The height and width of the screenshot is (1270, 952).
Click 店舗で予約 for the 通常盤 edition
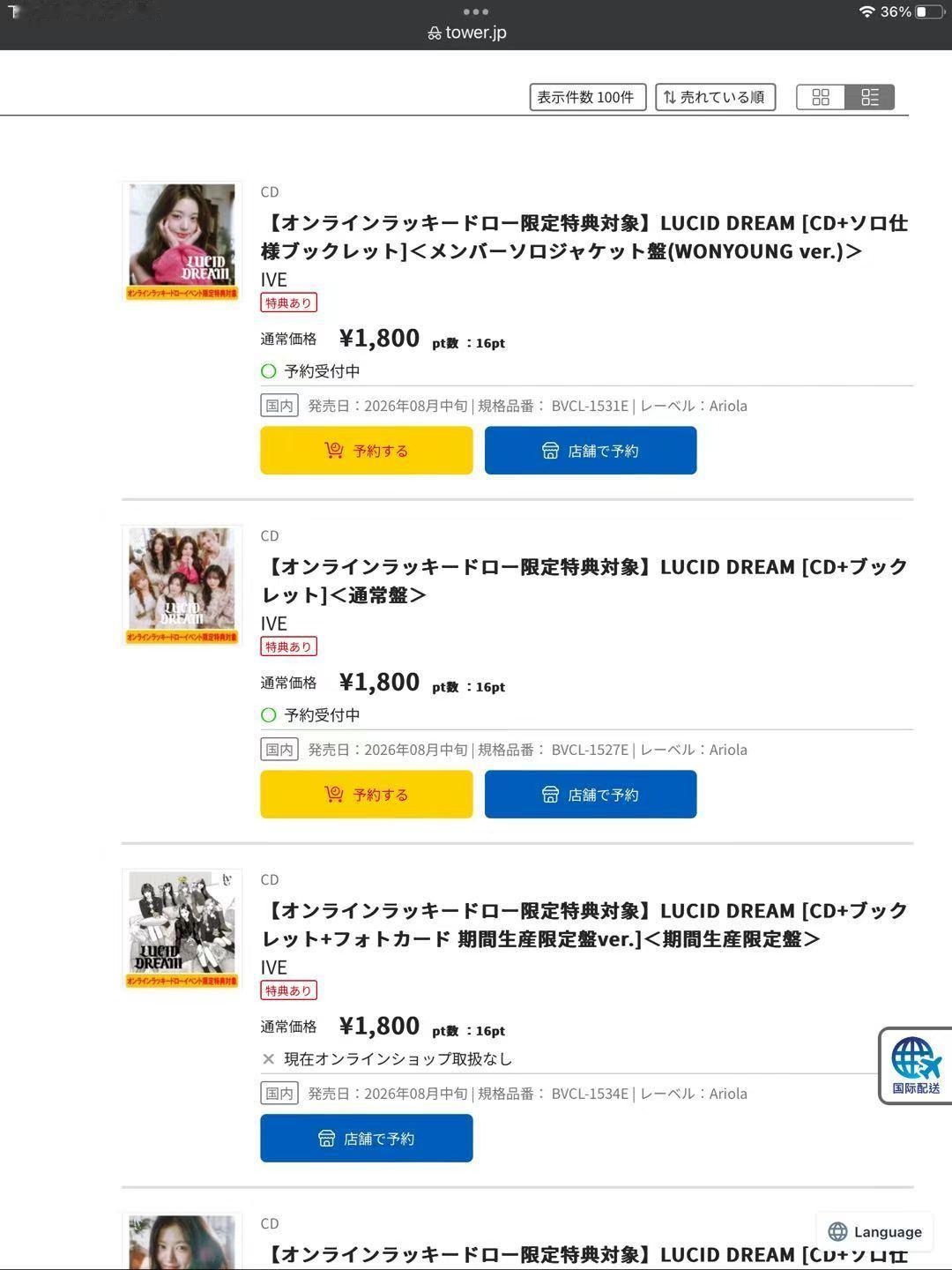591,795
